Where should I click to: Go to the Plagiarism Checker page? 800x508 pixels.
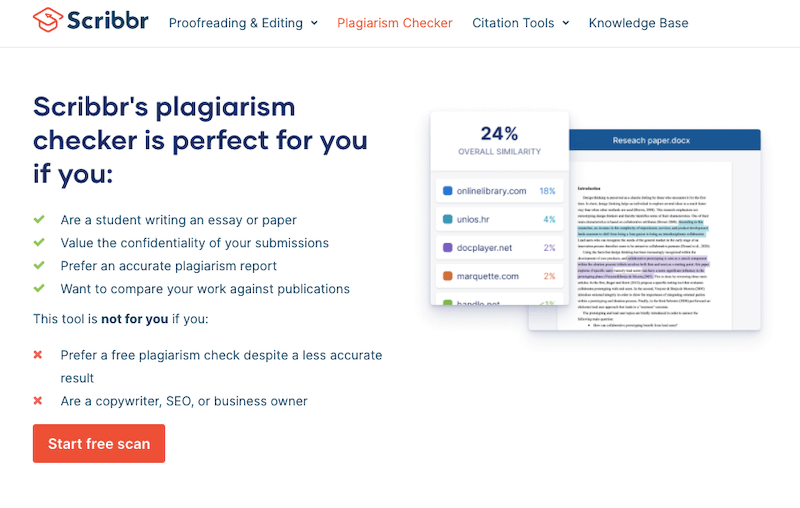[x=394, y=23]
